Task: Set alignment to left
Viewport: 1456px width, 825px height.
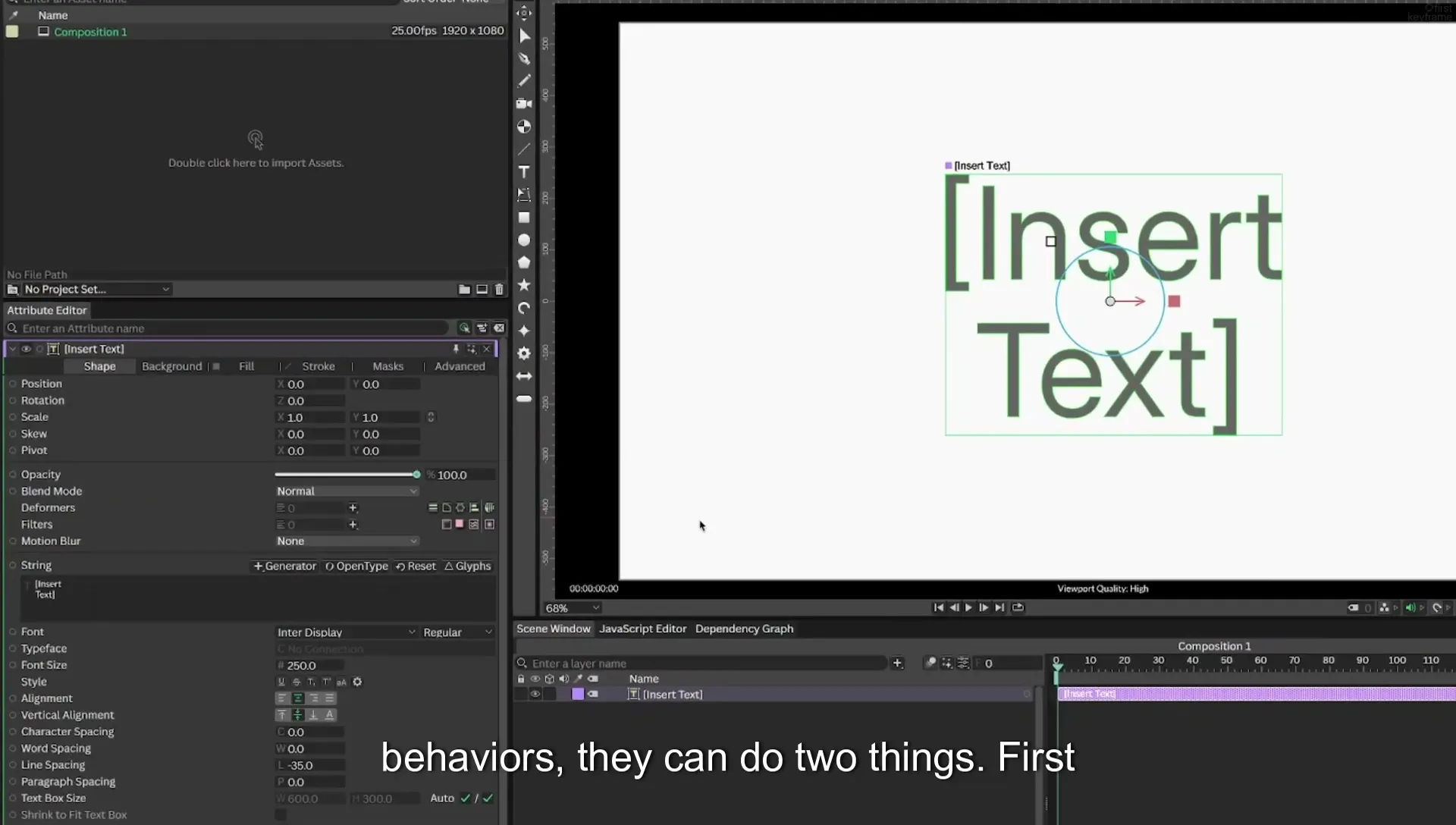Action: tap(282, 698)
